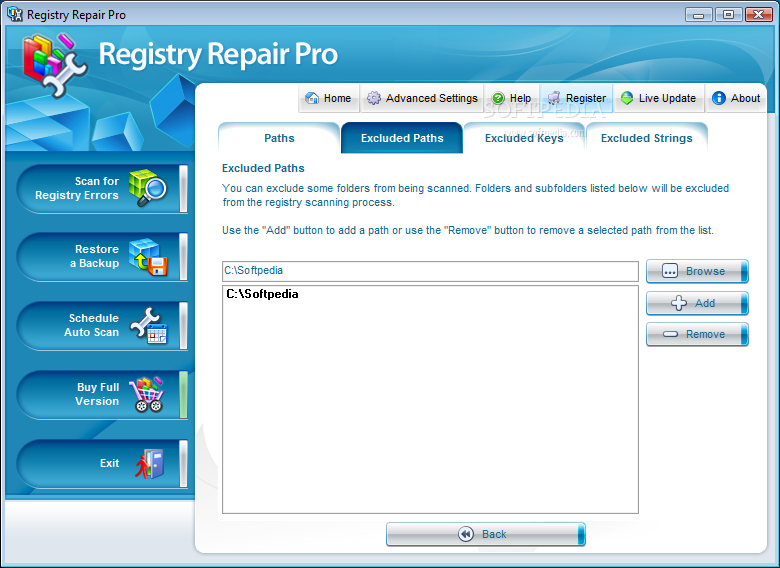Click the Home house icon

312,98
